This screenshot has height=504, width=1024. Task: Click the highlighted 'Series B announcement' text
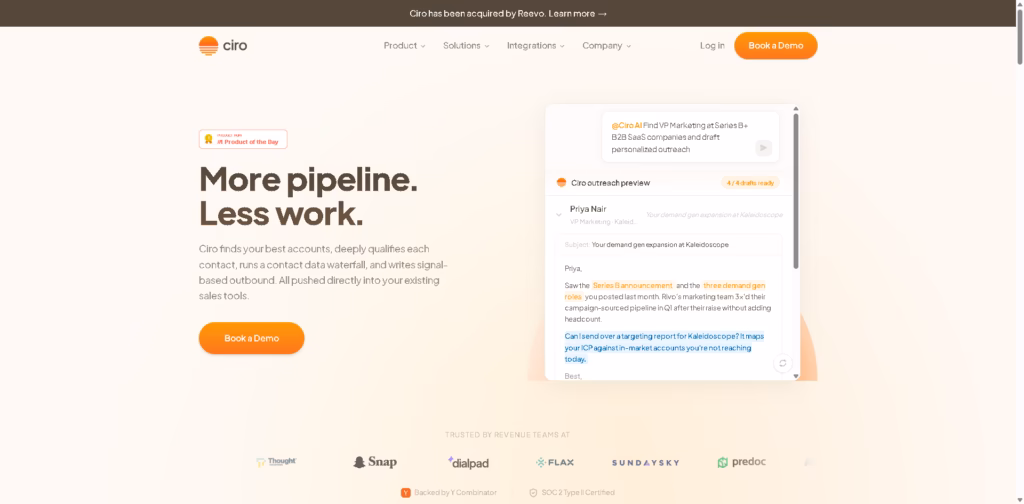632,285
